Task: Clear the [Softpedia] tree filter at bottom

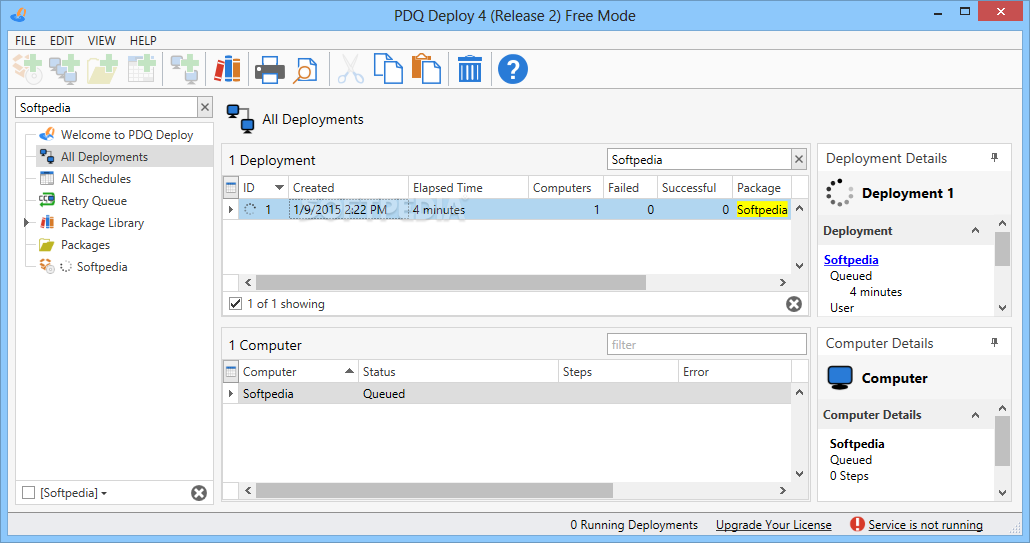Action: pos(199,493)
